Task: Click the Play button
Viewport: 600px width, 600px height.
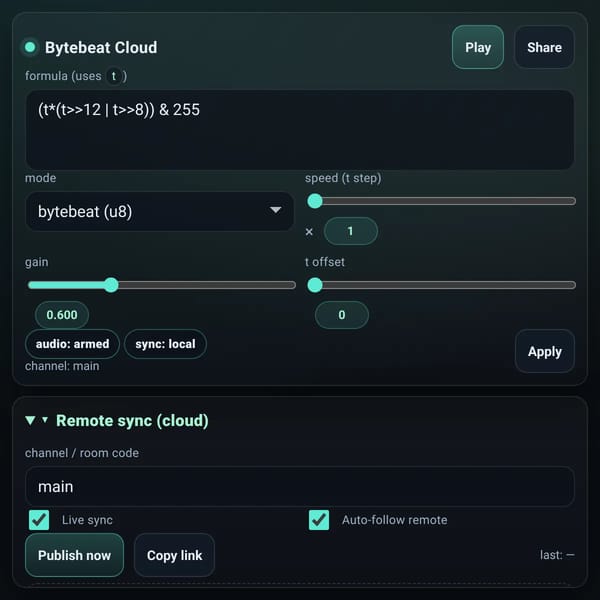Action: pyautogui.click(x=478, y=47)
